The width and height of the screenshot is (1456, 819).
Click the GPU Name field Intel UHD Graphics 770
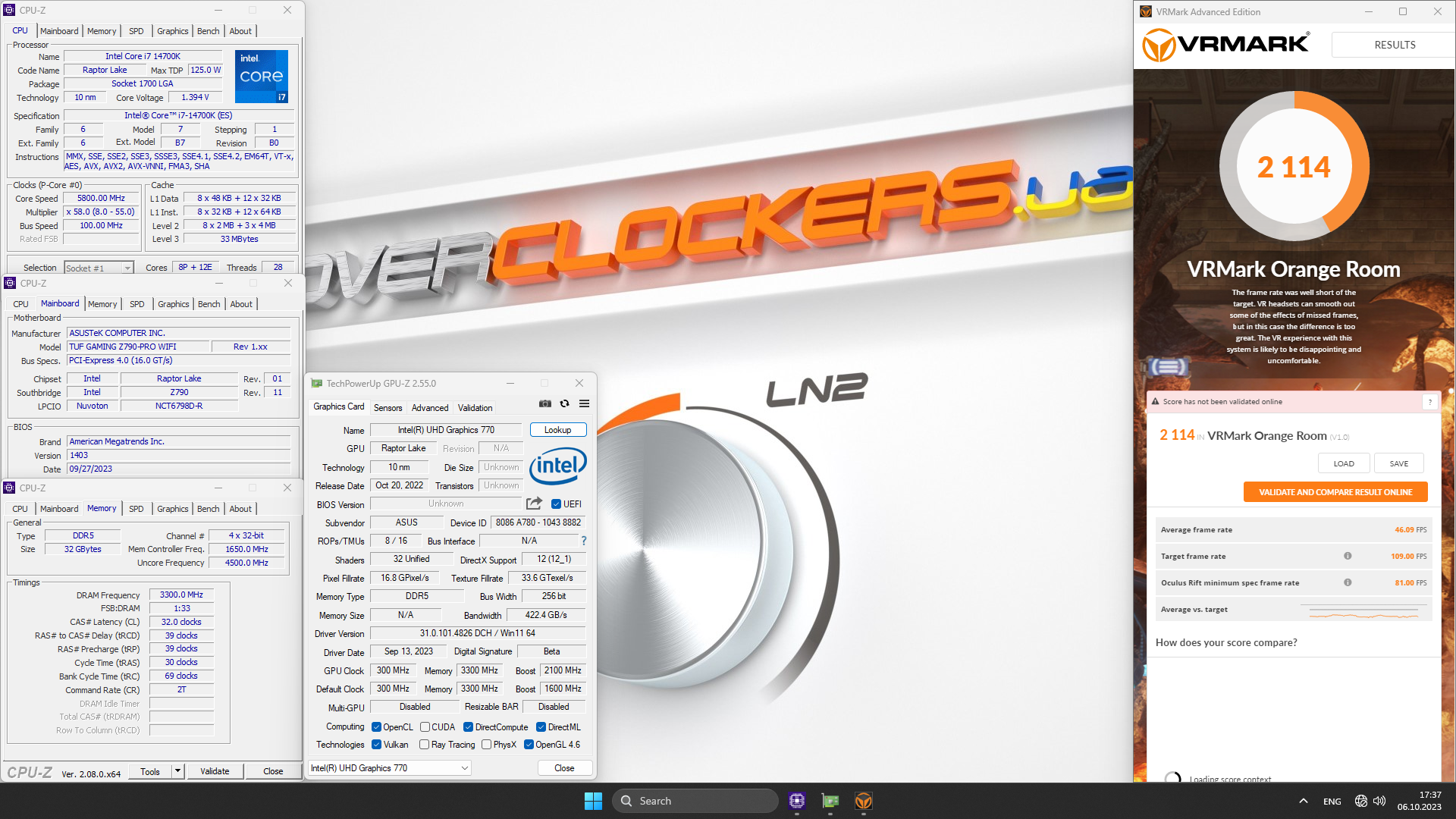[x=446, y=430]
